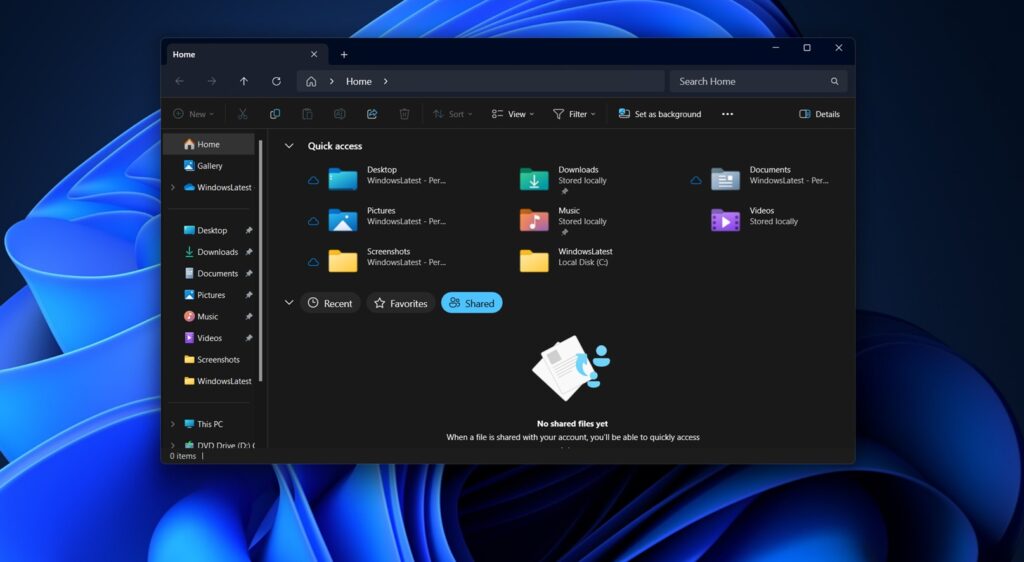This screenshot has width=1024, height=562.
Task: Open the Gallery item in sidebar
Action: pyautogui.click(x=209, y=166)
